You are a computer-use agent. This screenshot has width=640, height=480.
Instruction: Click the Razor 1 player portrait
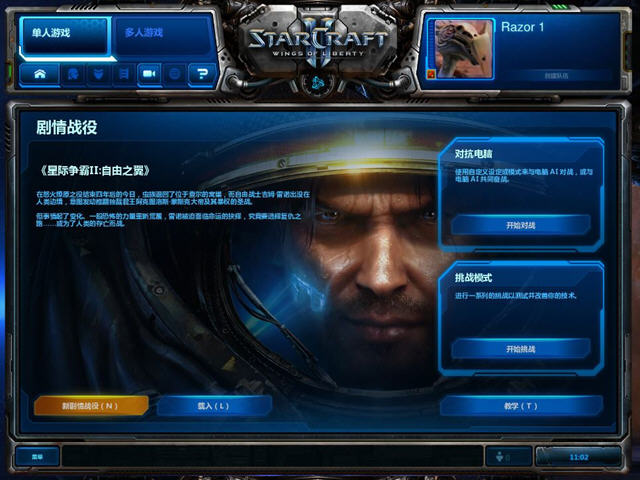461,49
